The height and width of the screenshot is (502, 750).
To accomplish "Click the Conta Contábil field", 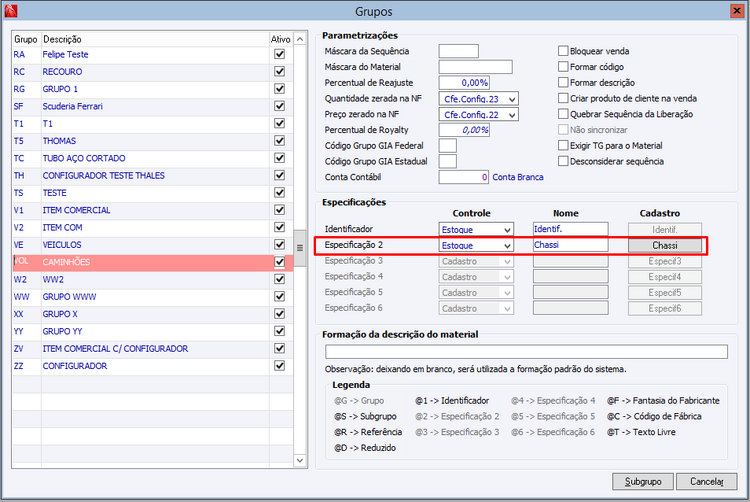I will tap(464, 177).
